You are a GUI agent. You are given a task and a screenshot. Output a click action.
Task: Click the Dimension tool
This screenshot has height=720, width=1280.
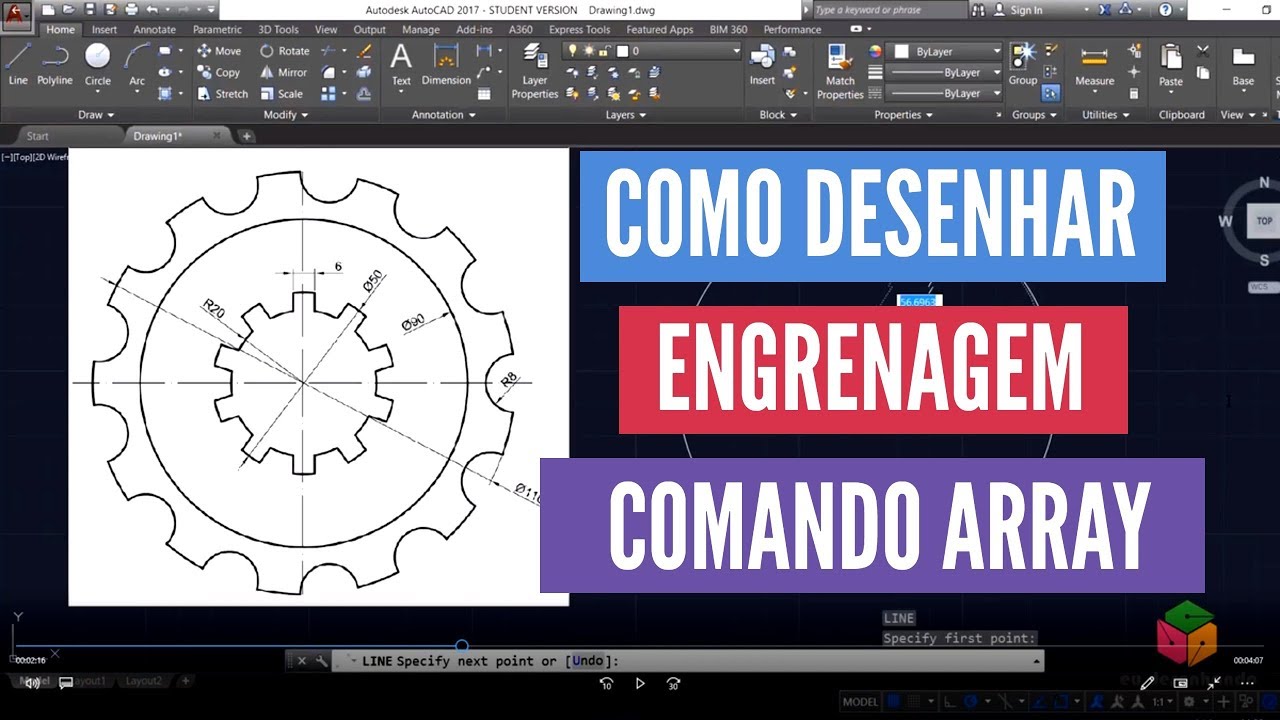click(x=446, y=64)
